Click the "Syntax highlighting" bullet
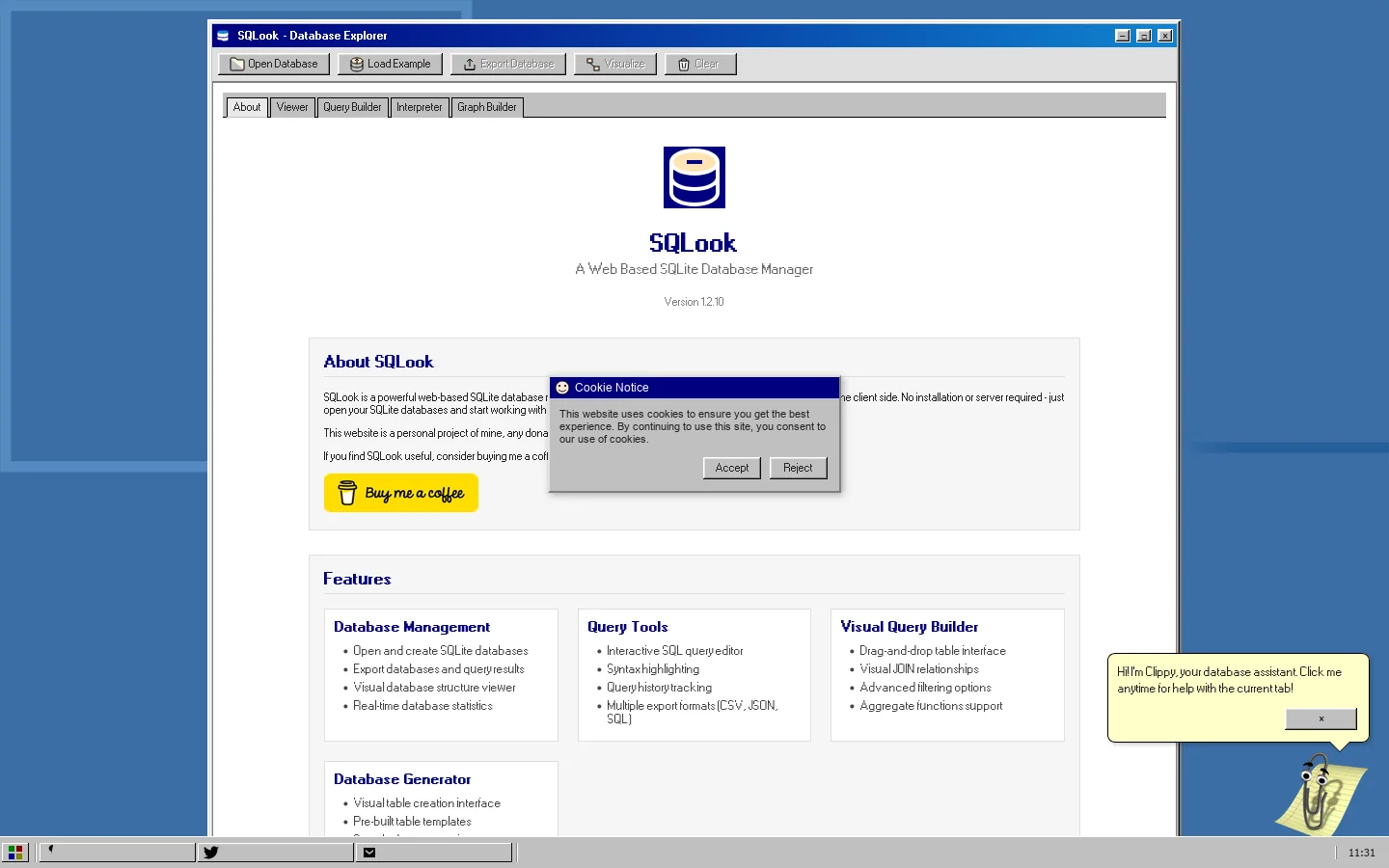This screenshot has height=868, width=1389. pos(653,669)
